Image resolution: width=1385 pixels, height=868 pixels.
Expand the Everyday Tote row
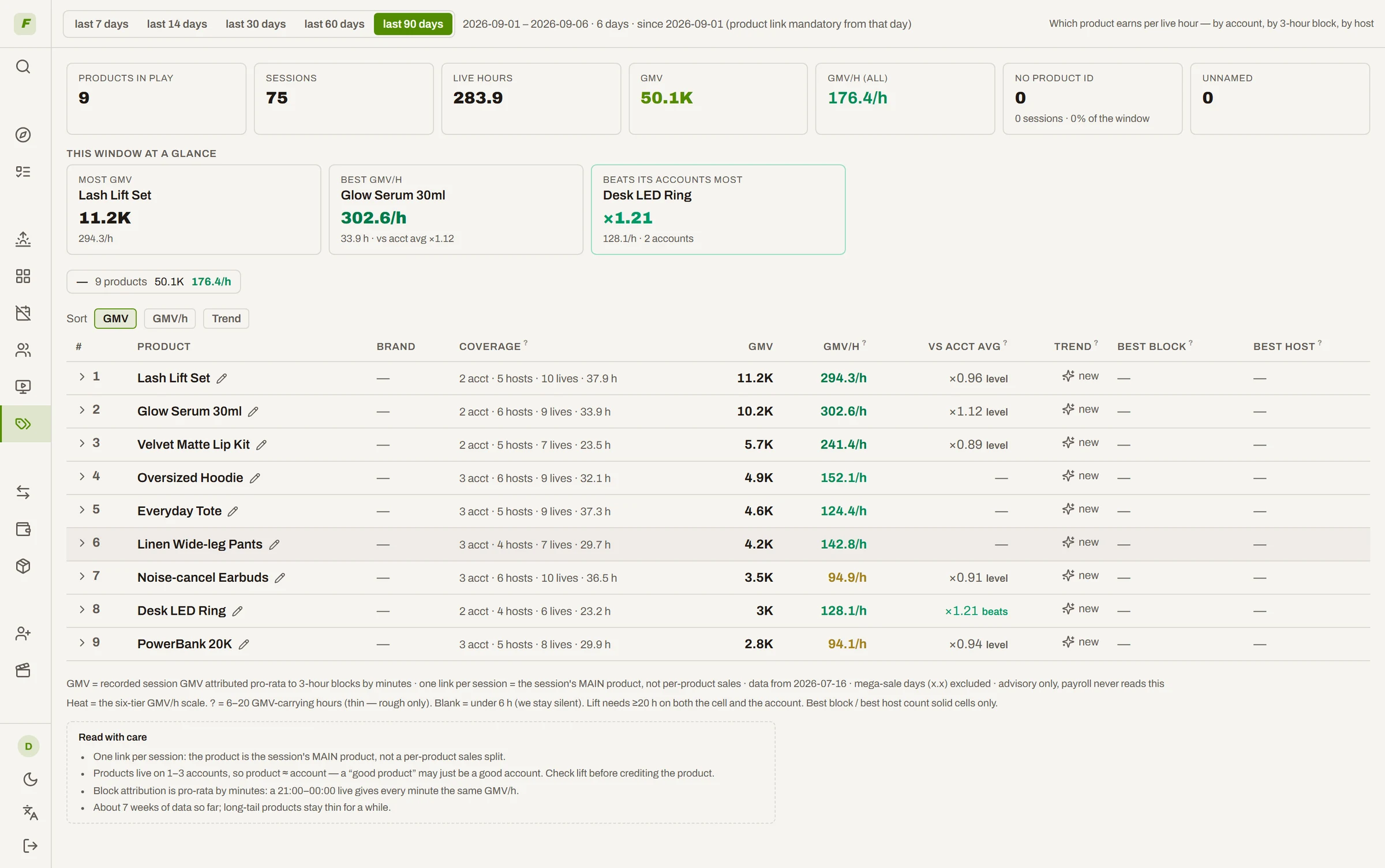82,510
